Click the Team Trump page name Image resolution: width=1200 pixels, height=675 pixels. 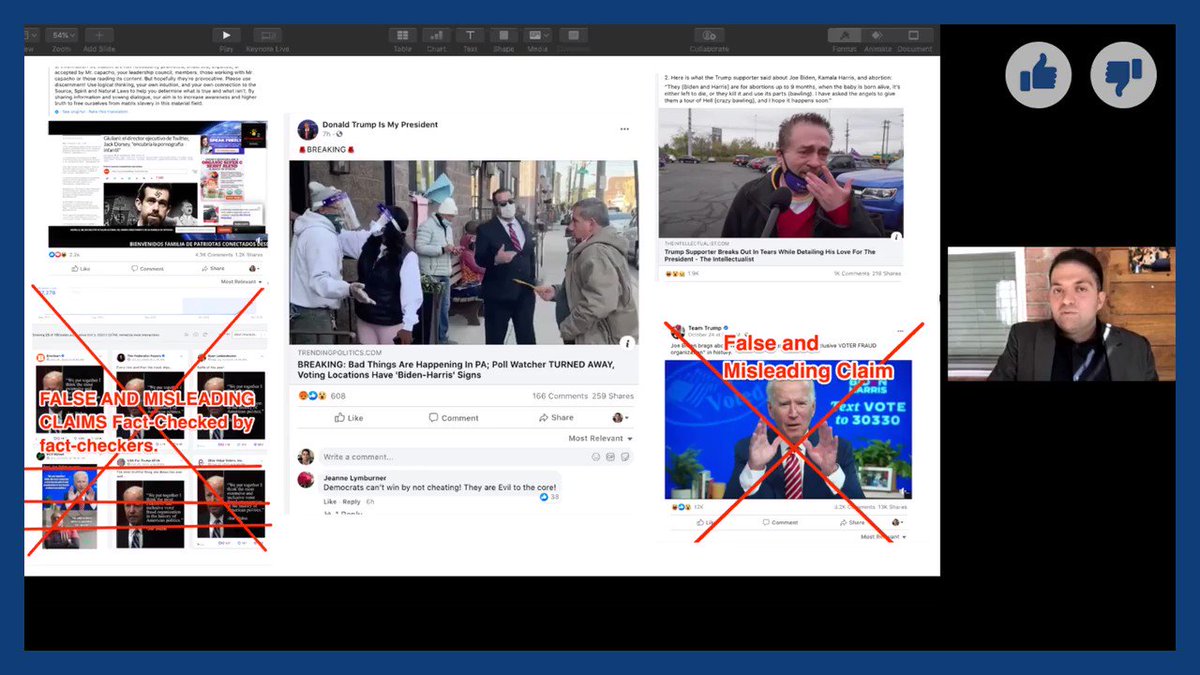click(x=705, y=326)
